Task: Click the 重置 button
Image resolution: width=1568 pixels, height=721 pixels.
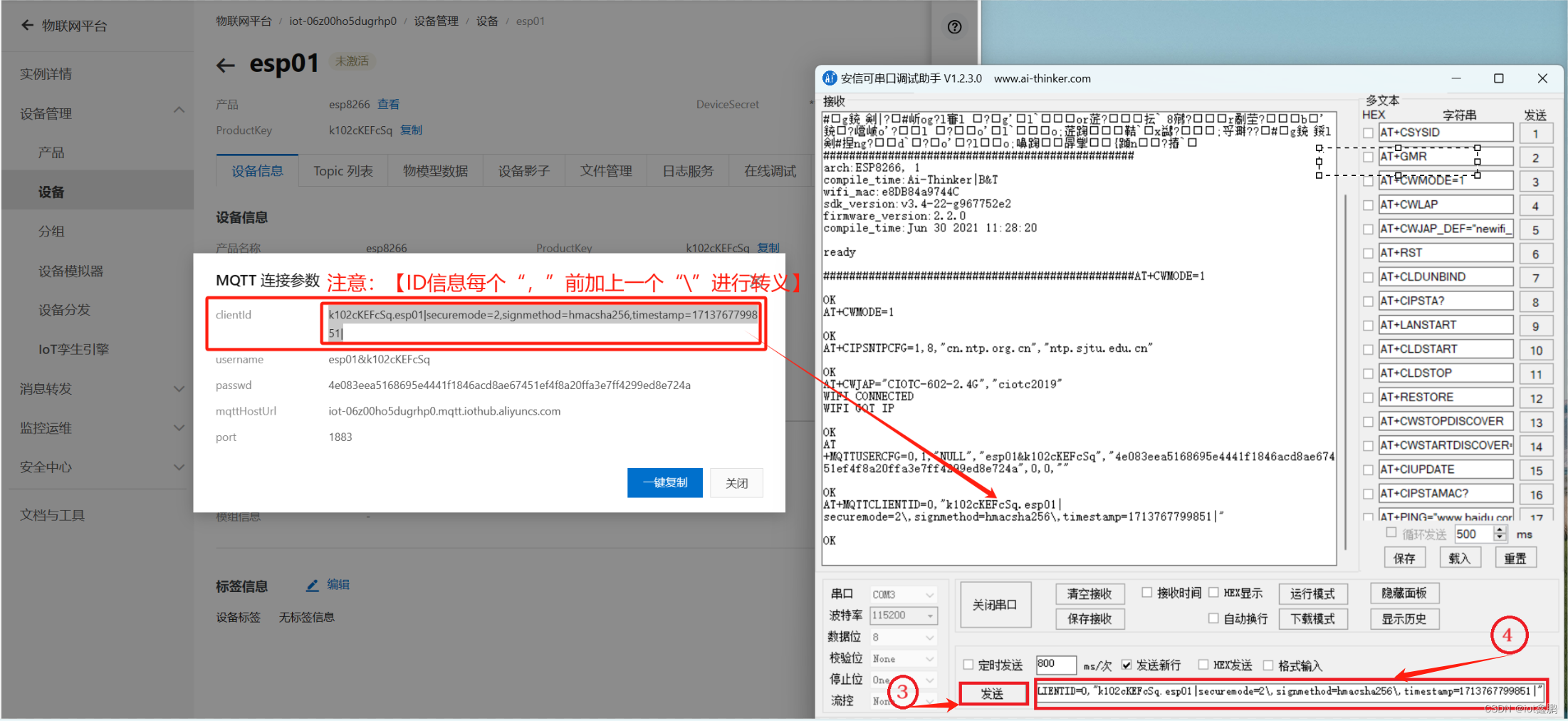Action: pos(1515,559)
